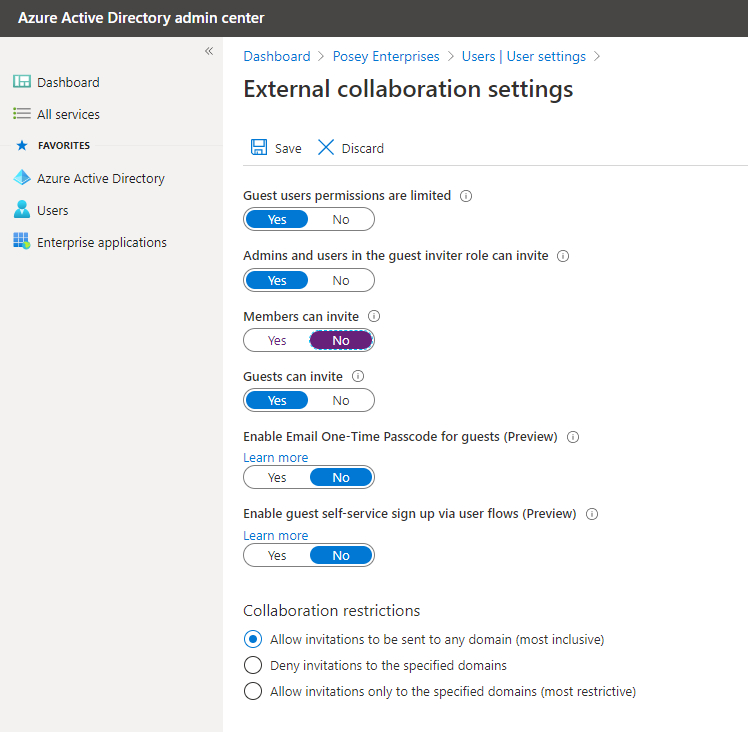Open Users favorite in sidebar
The height and width of the screenshot is (732, 748).
[52, 210]
